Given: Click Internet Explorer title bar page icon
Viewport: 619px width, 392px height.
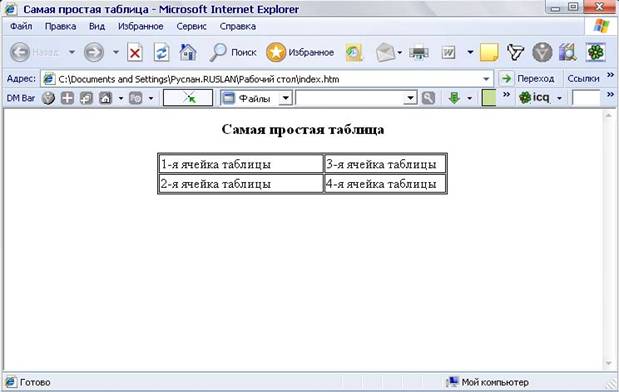Looking at the screenshot, I should (11, 9).
